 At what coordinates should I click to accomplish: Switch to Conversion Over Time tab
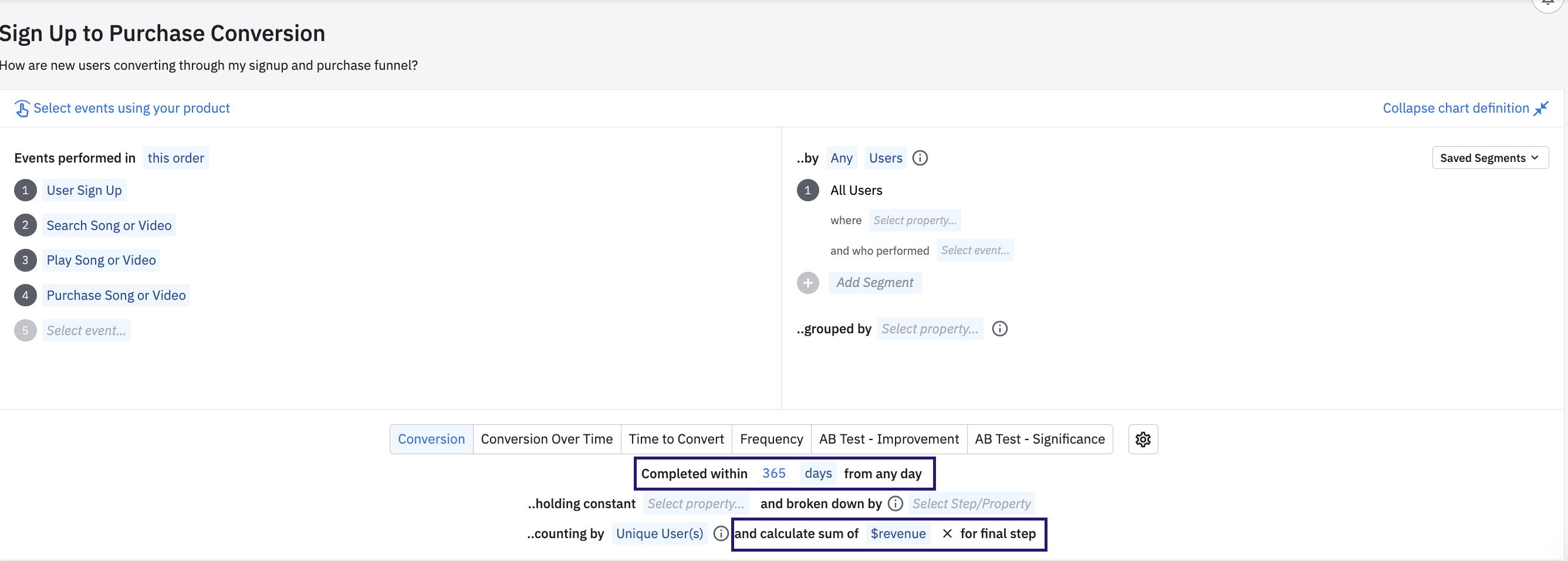click(x=546, y=440)
